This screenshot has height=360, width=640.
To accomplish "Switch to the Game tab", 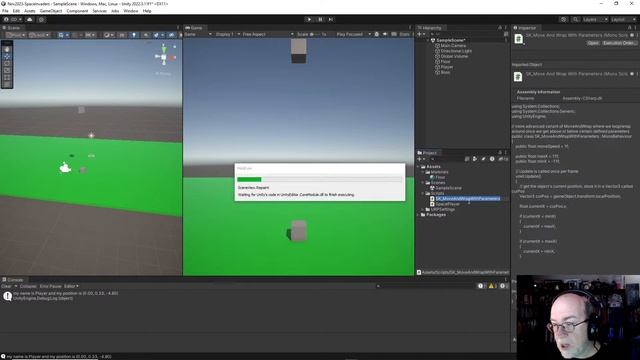I will click(194, 28).
